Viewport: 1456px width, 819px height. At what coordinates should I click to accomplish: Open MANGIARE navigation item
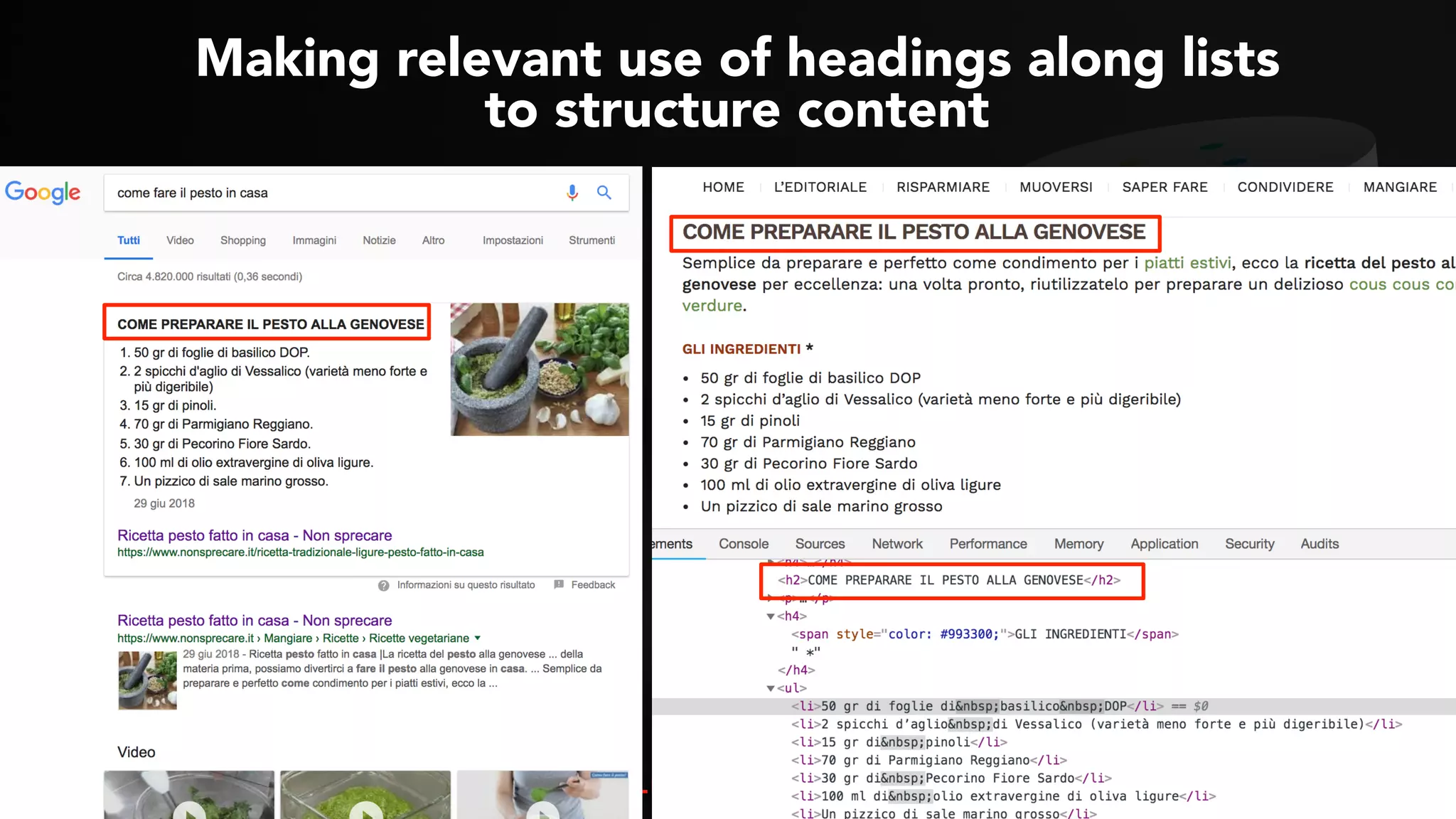point(1400,187)
